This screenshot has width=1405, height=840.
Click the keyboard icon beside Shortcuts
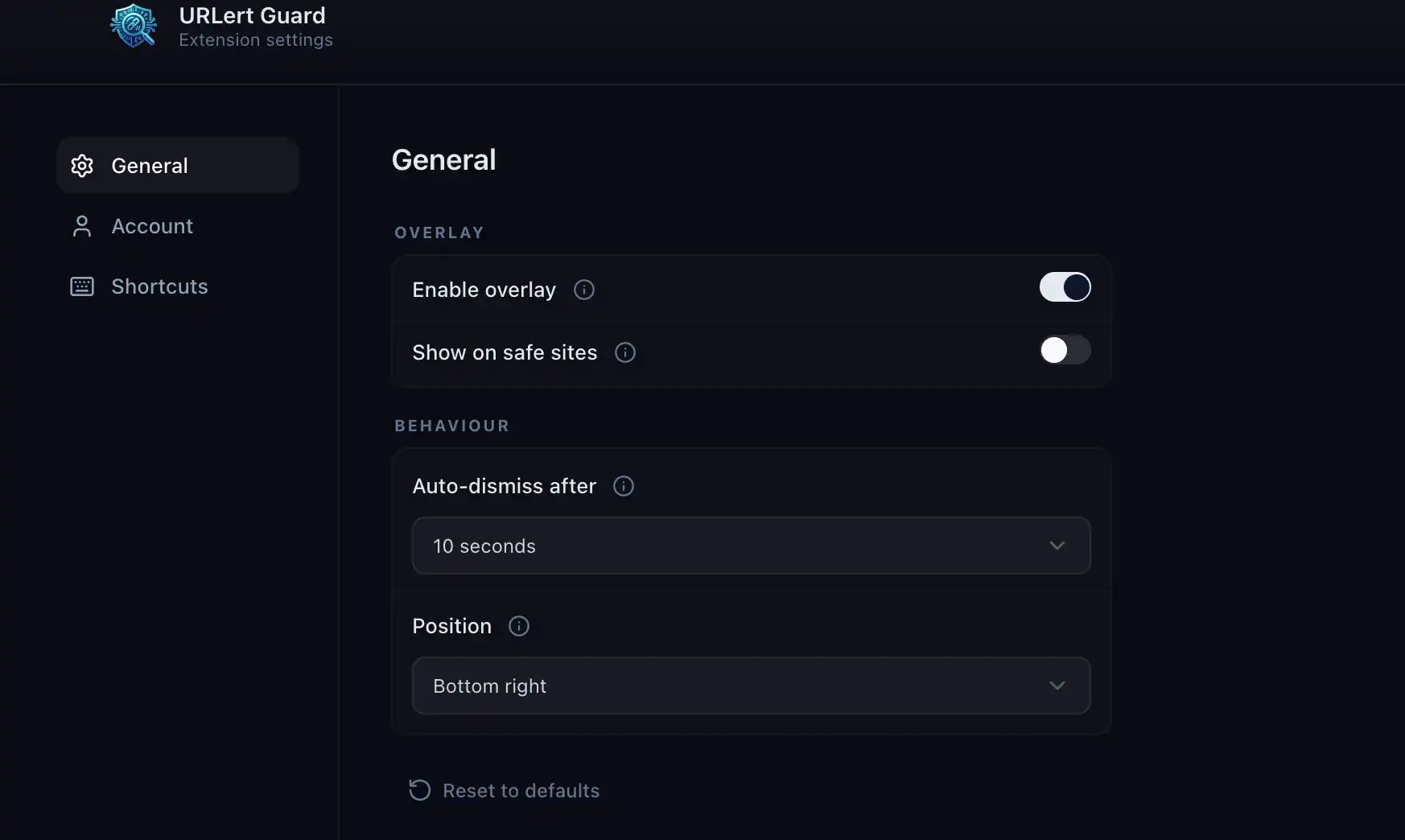pyautogui.click(x=82, y=287)
